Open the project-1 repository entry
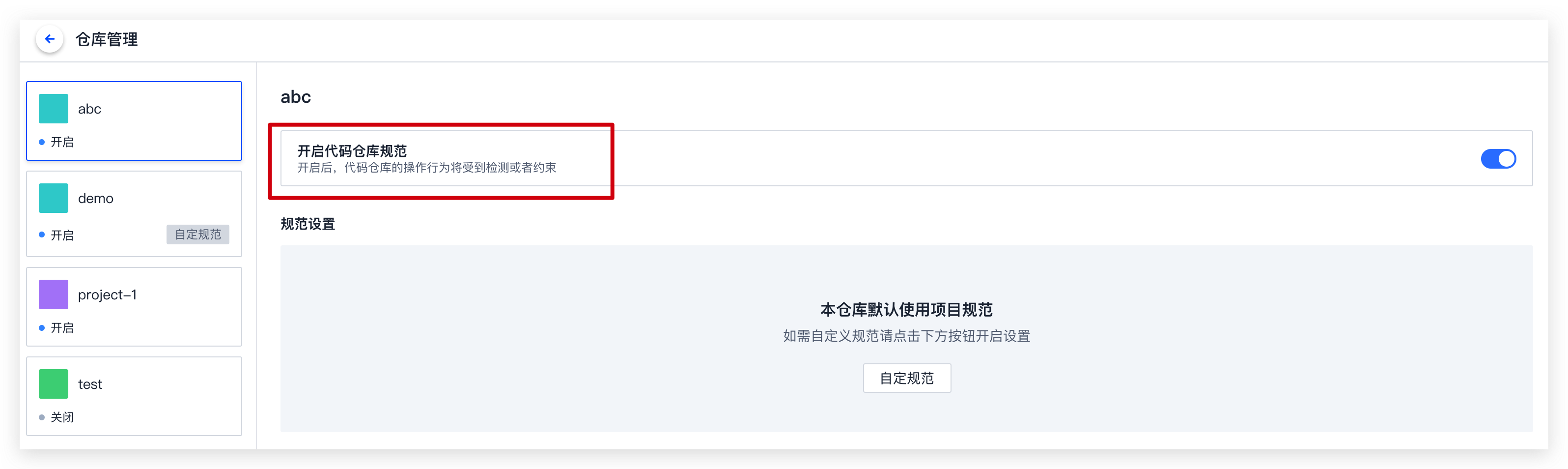The width and height of the screenshot is (1568, 469). pos(134,307)
